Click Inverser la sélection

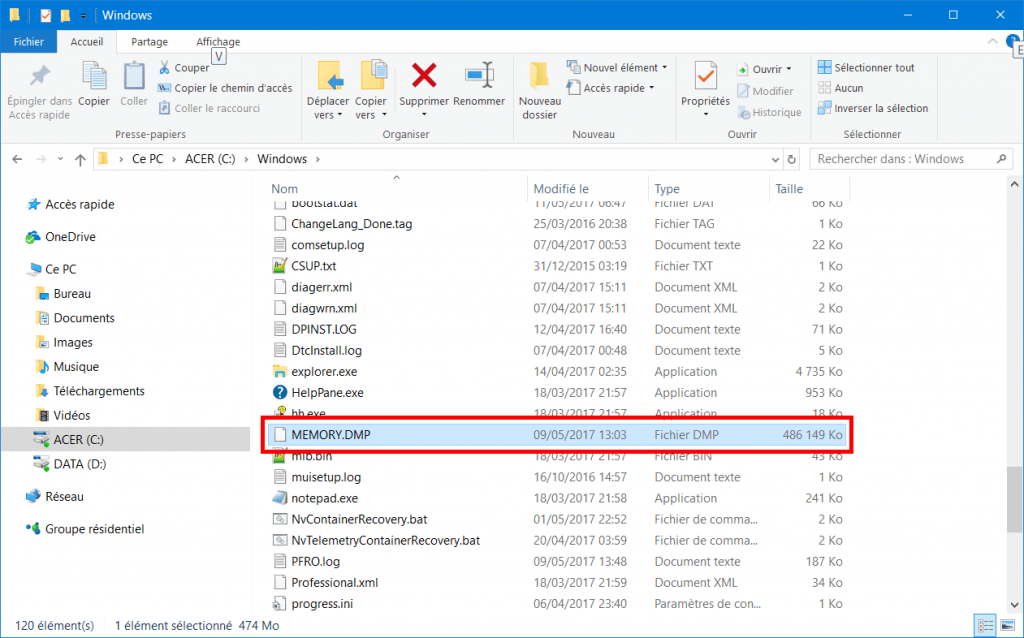click(x=872, y=108)
